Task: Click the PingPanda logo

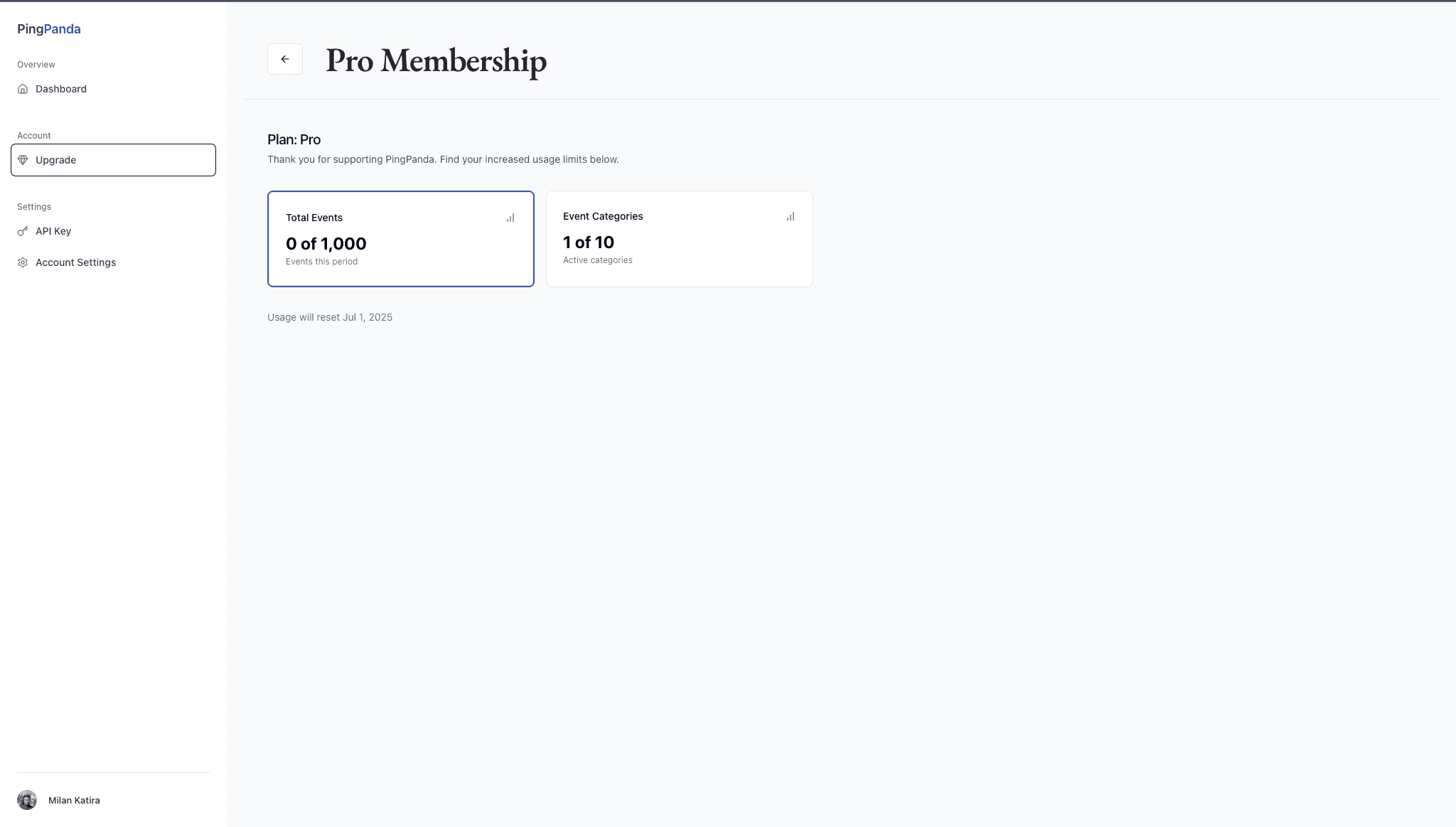Action: [49, 29]
